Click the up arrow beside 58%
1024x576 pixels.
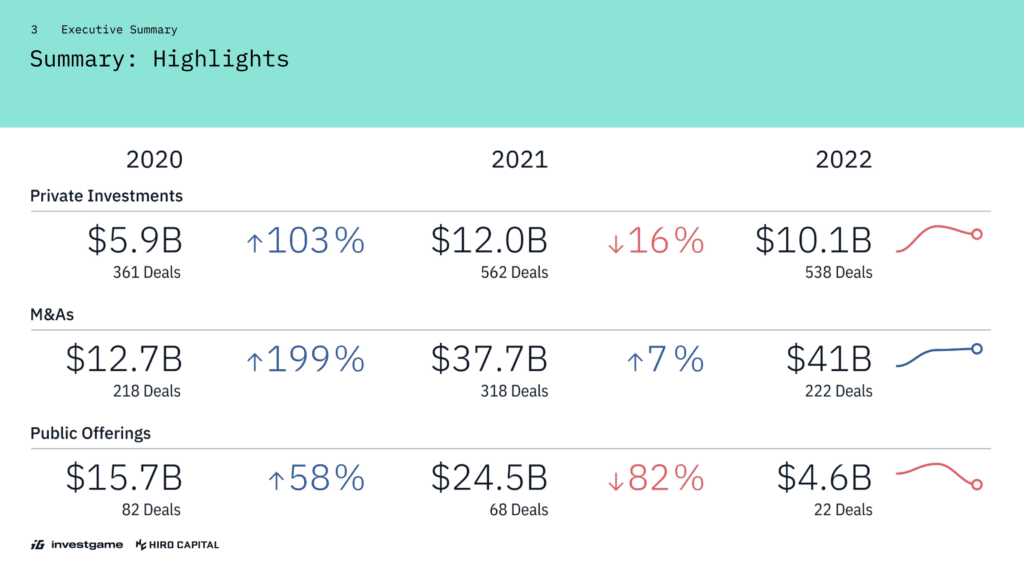point(276,480)
